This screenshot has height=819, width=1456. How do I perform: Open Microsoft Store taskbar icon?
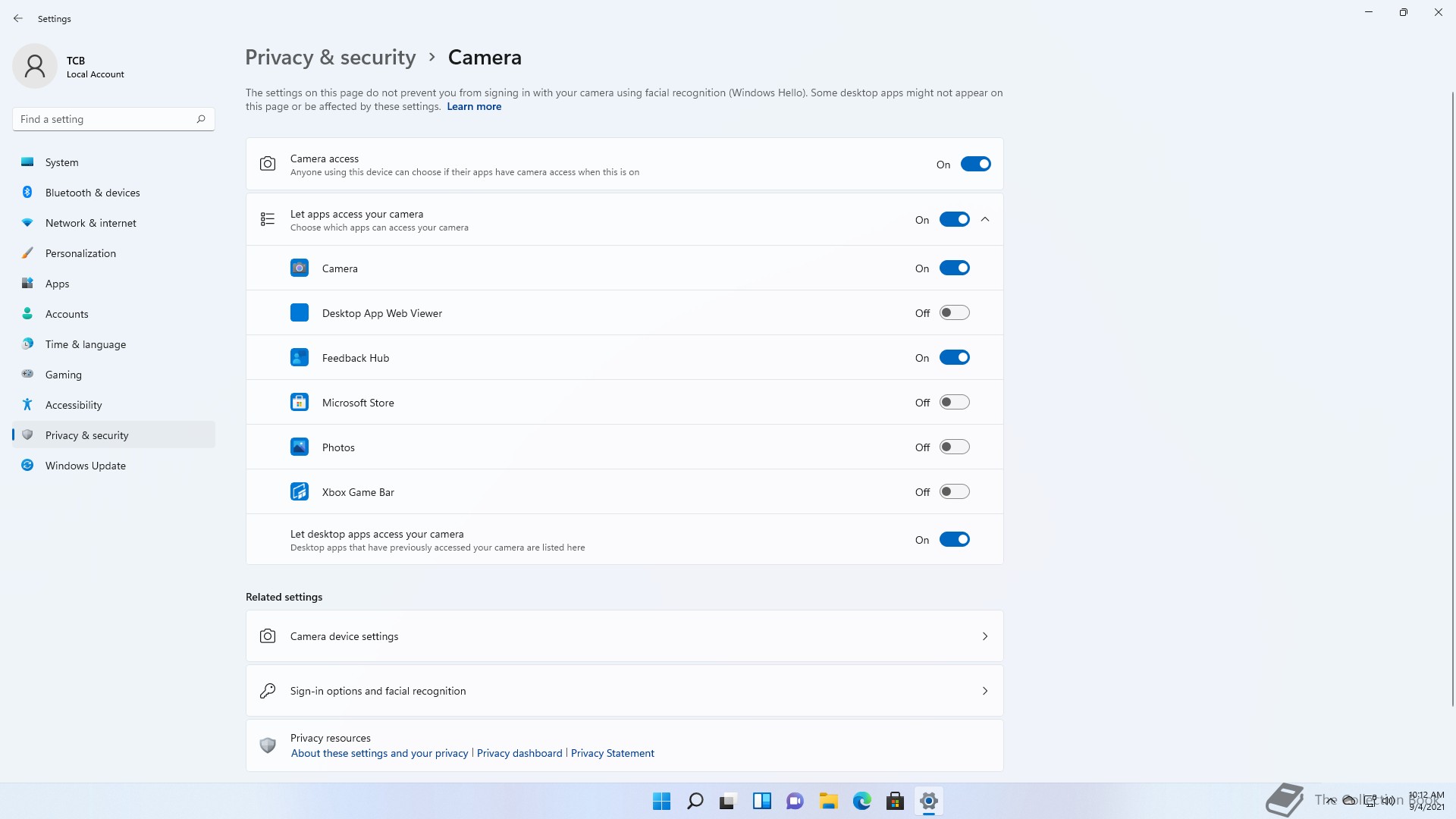pyautogui.click(x=895, y=801)
